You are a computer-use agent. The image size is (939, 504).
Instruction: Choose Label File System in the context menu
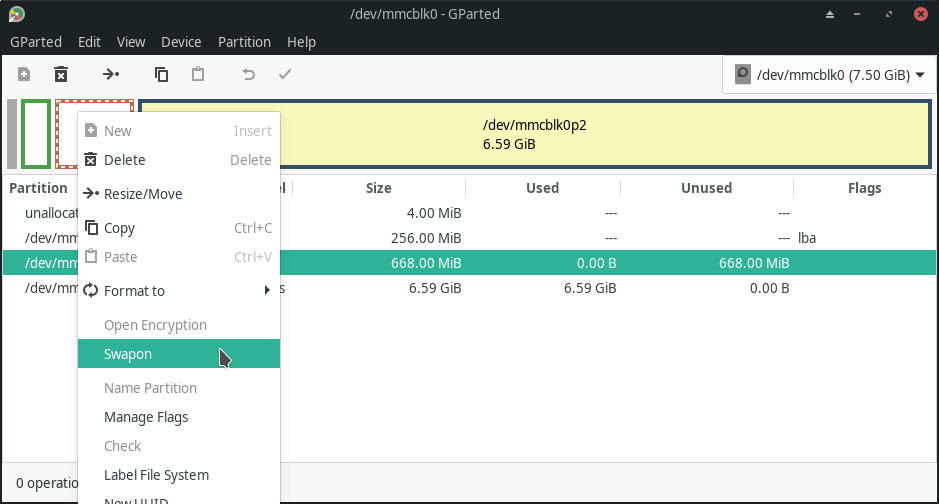point(178,475)
